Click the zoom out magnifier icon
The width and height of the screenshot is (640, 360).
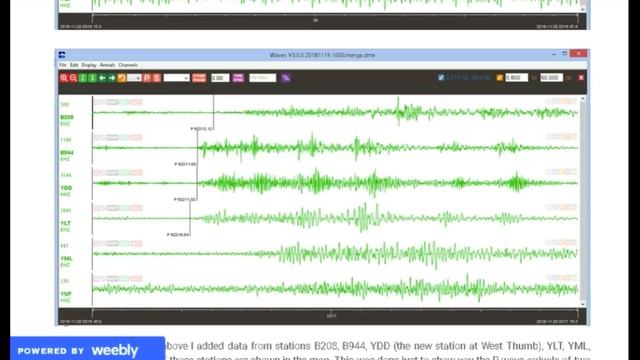coord(73,78)
